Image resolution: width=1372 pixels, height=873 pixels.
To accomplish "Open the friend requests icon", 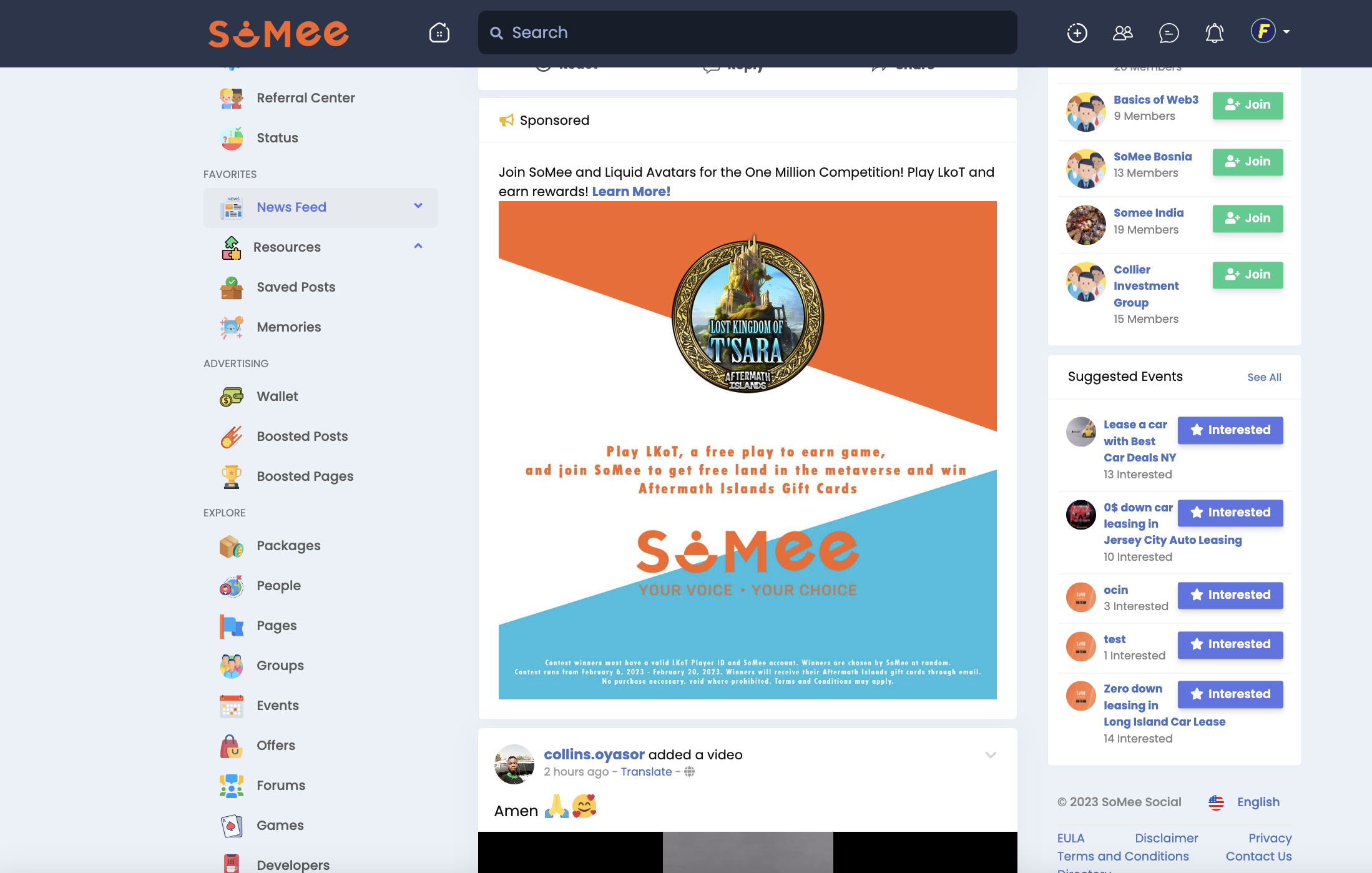I will pos(1122,32).
